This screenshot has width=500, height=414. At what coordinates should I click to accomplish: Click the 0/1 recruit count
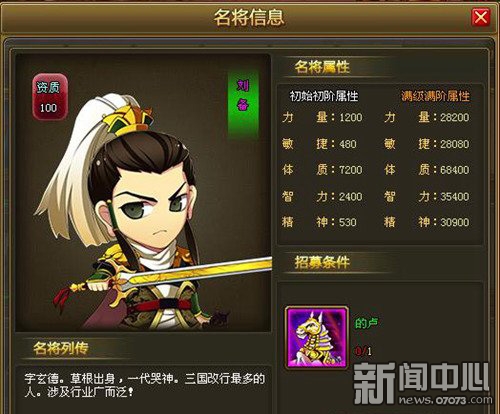tap(363, 351)
